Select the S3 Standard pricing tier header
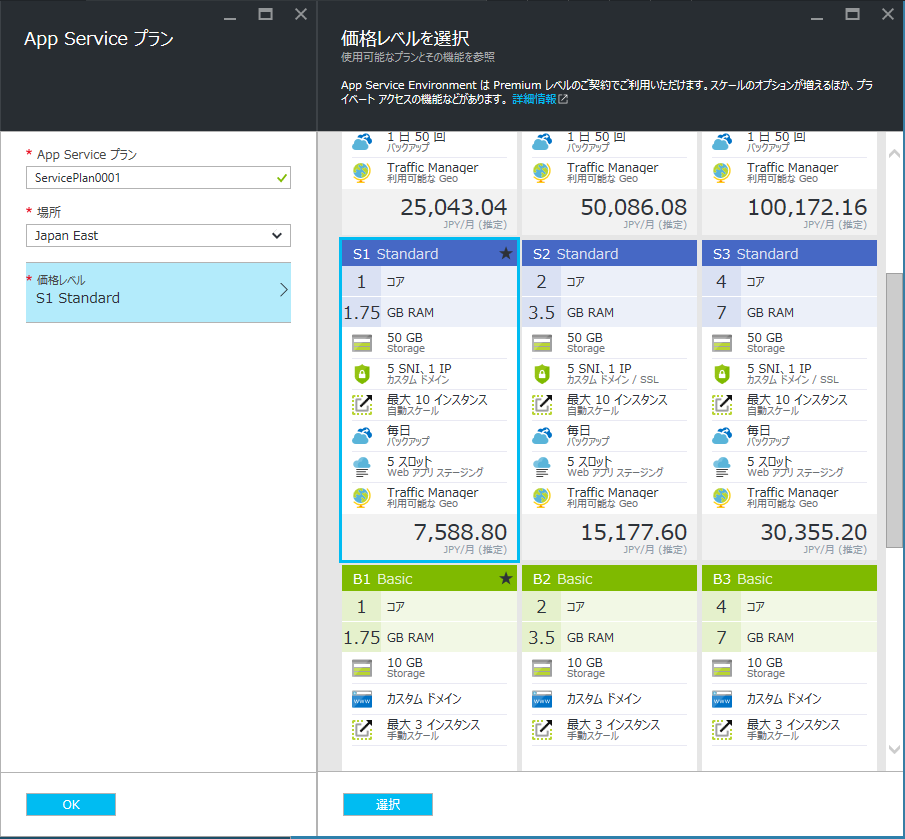This screenshot has width=905, height=839. (789, 253)
